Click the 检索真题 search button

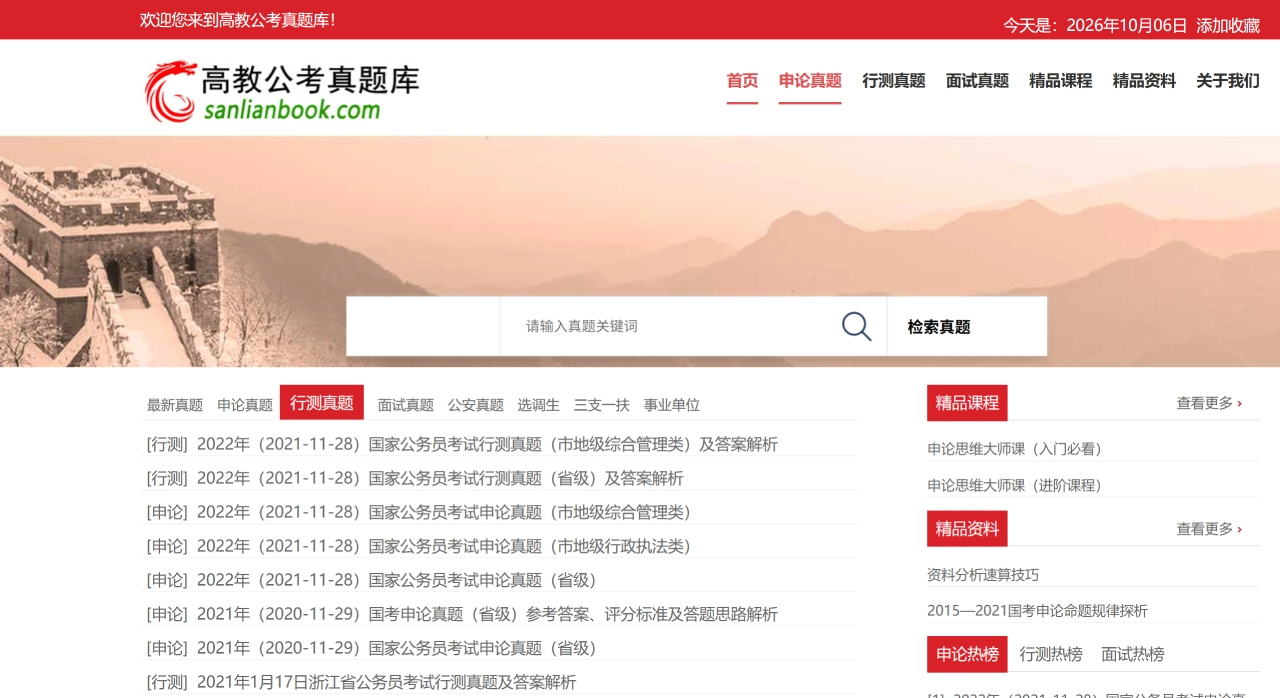click(967, 326)
